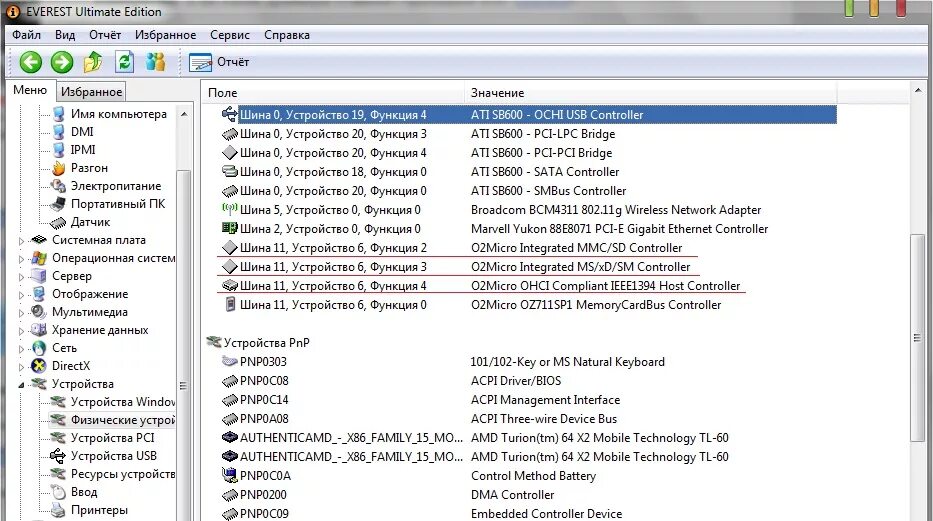Select the DMI tree item

click(82, 131)
